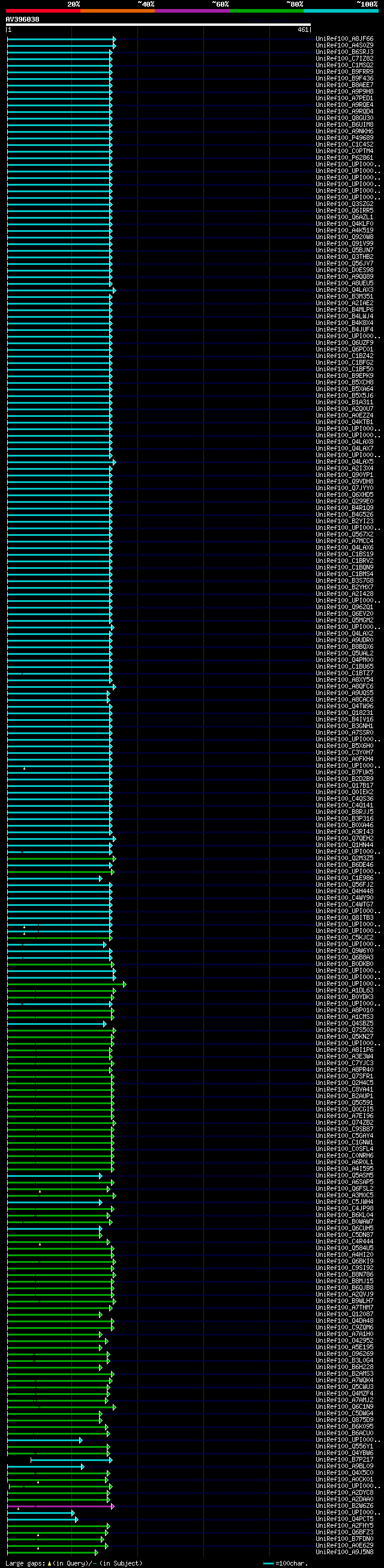Viewport: 384px width, 1568px height.
Task: Open hit UniRef100_Q4LAX3
Action: (x=344, y=290)
